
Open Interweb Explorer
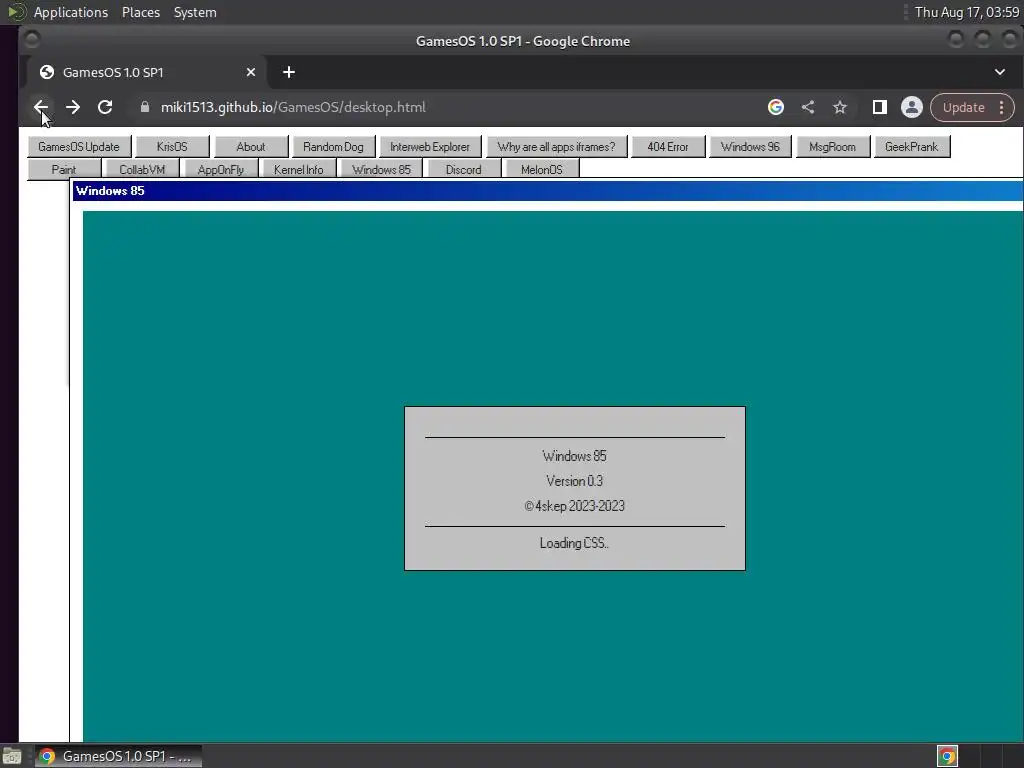click(430, 147)
